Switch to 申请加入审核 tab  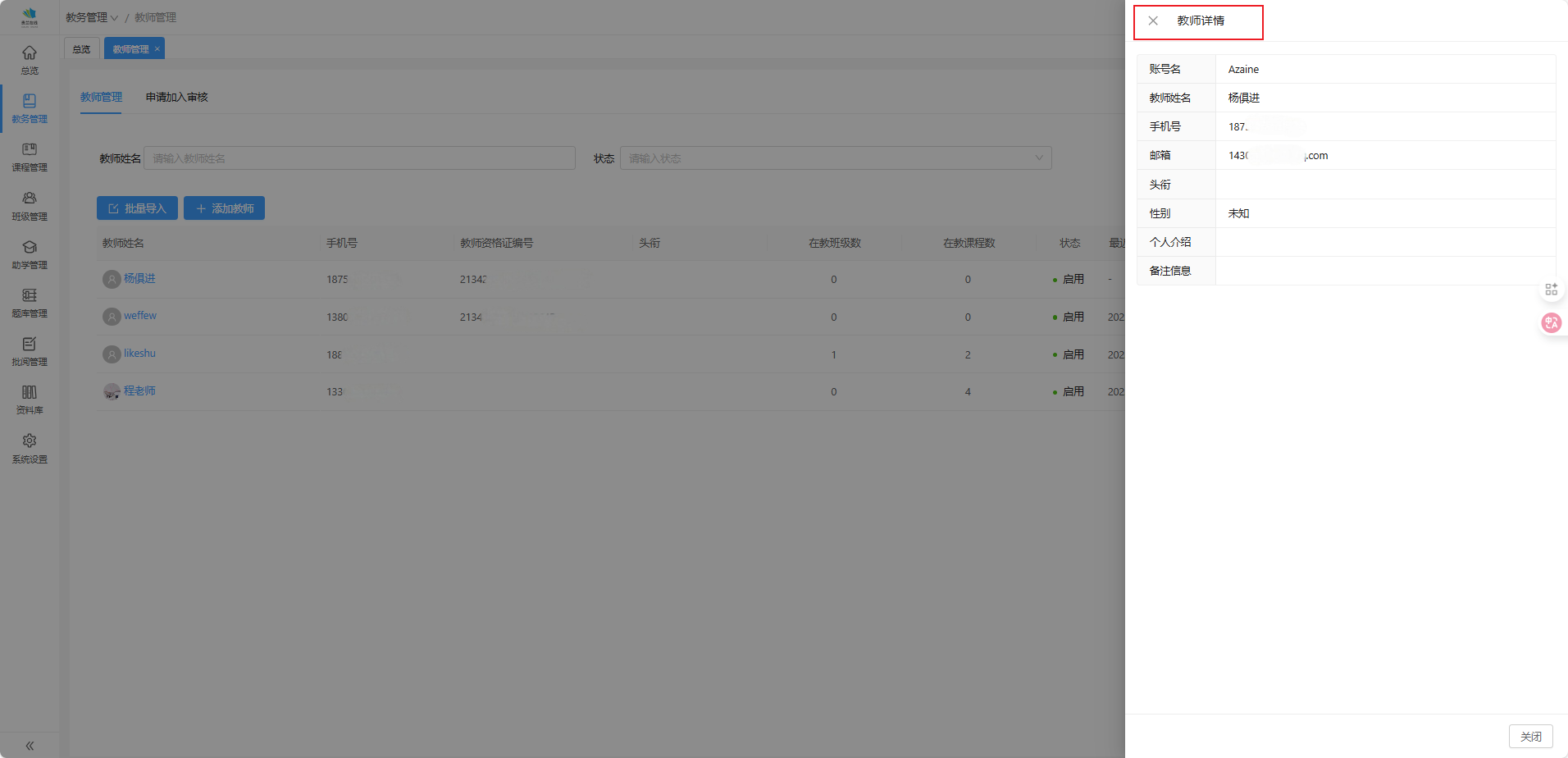[176, 97]
